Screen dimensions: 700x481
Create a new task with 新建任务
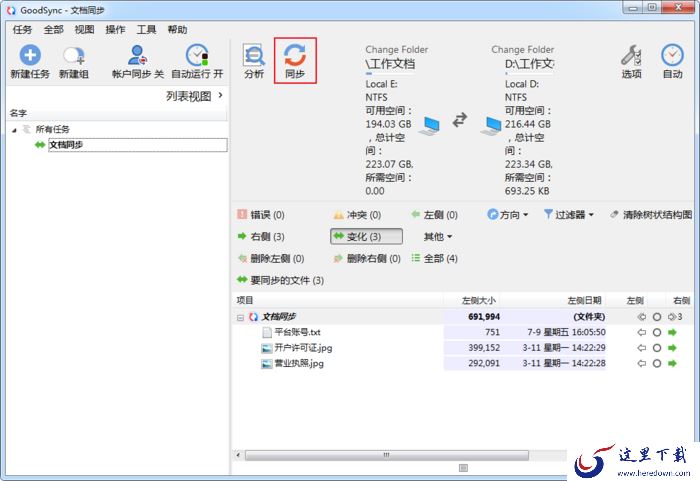click(30, 62)
